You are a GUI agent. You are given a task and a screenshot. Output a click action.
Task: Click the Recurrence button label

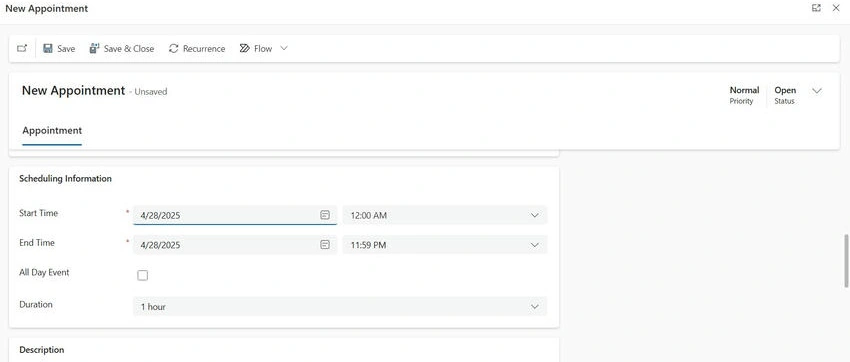tap(204, 49)
